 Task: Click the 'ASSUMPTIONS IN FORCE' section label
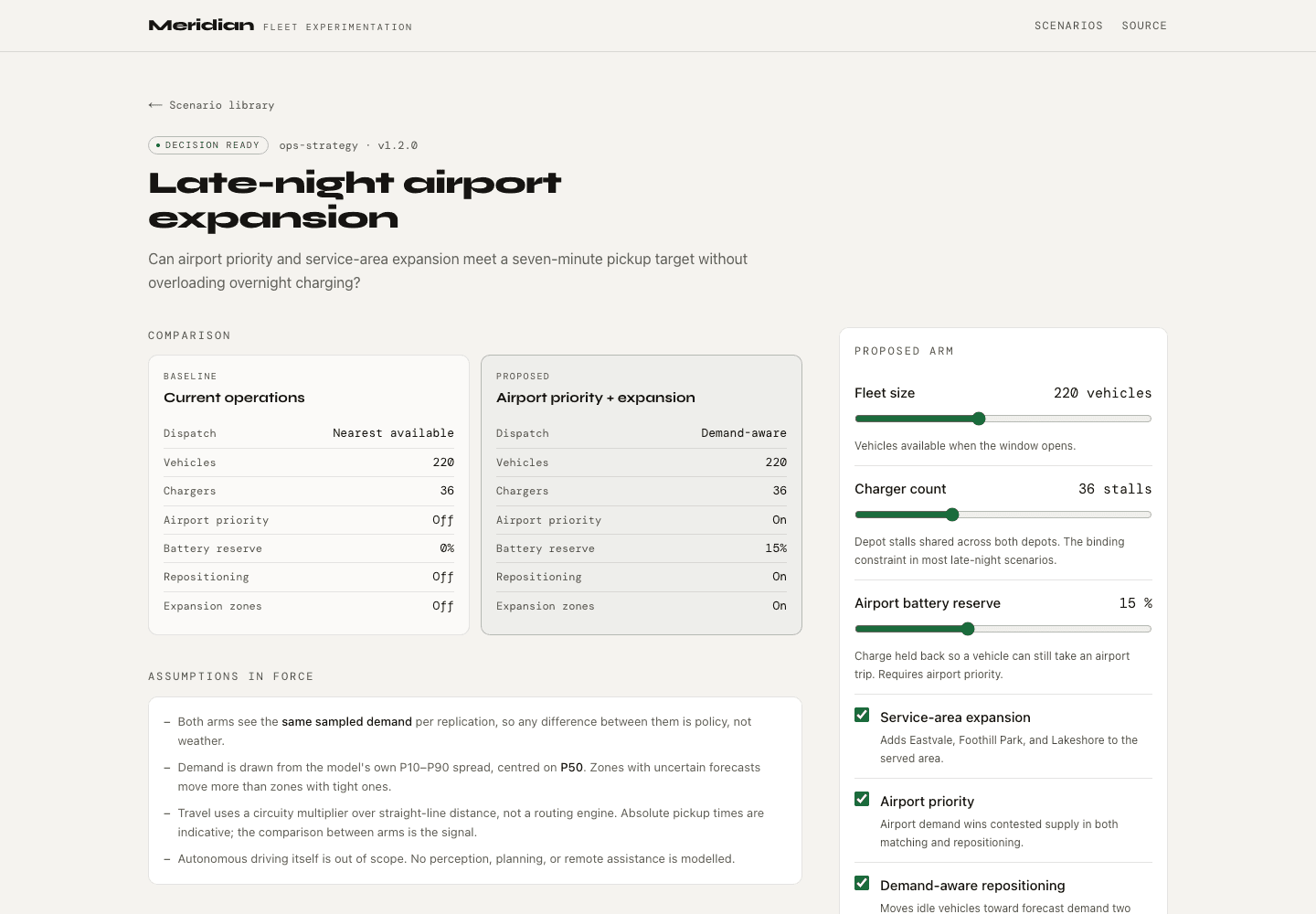231,676
